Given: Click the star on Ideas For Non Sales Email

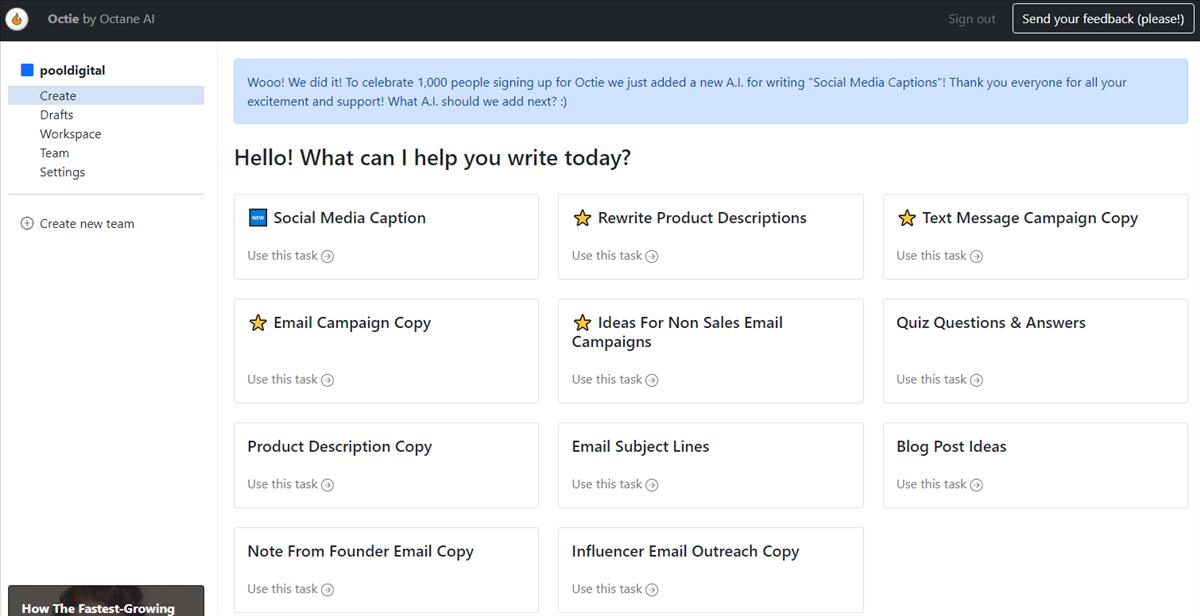Looking at the screenshot, I should pyautogui.click(x=582, y=322).
